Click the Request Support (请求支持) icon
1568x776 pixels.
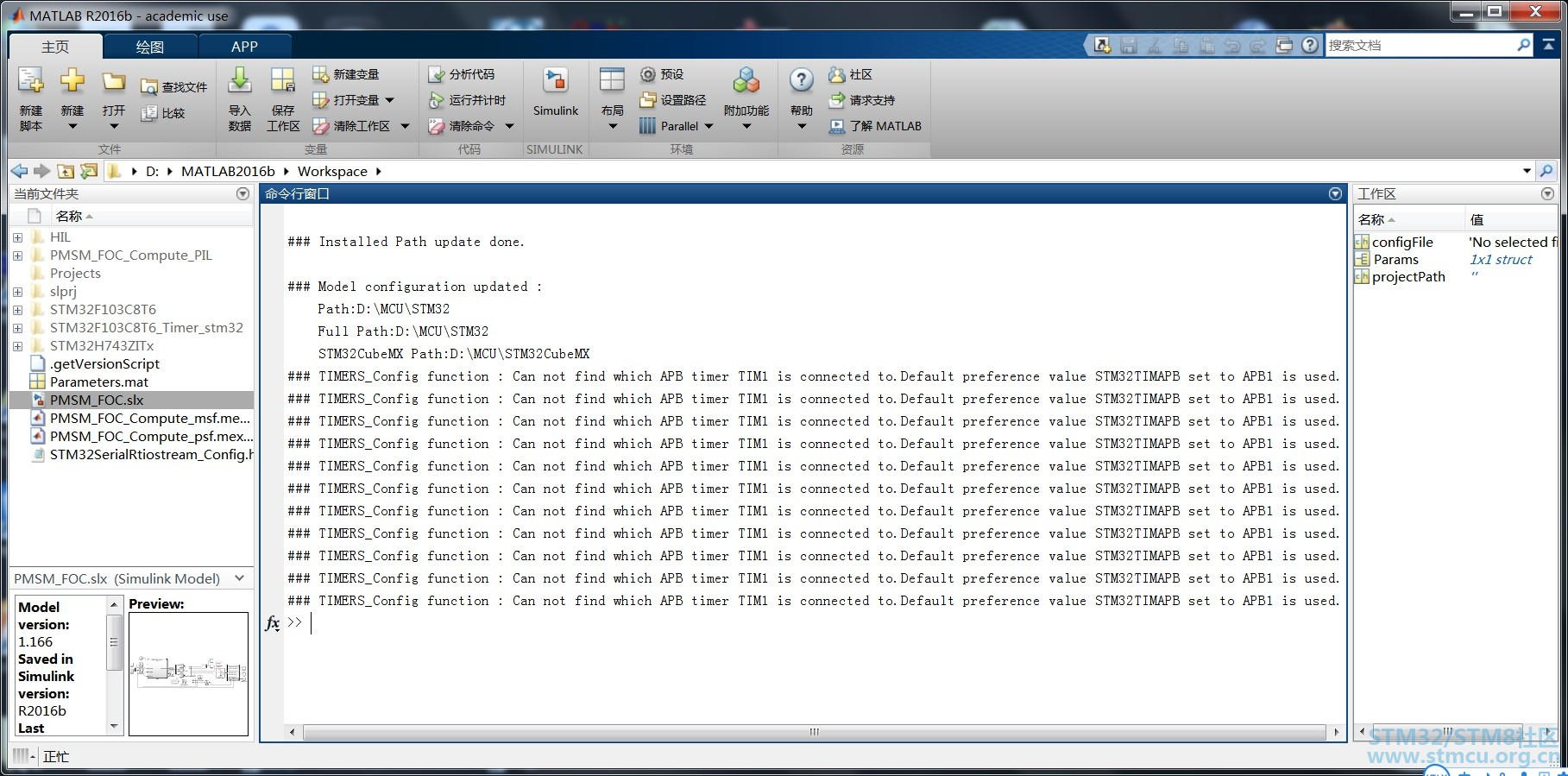click(836, 100)
